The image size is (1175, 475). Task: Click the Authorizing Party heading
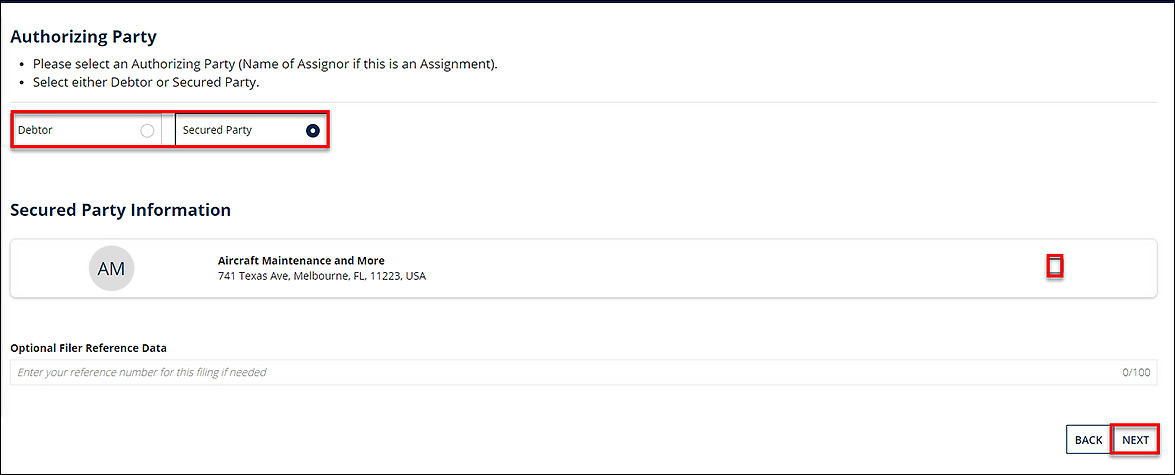pyautogui.click(x=83, y=38)
